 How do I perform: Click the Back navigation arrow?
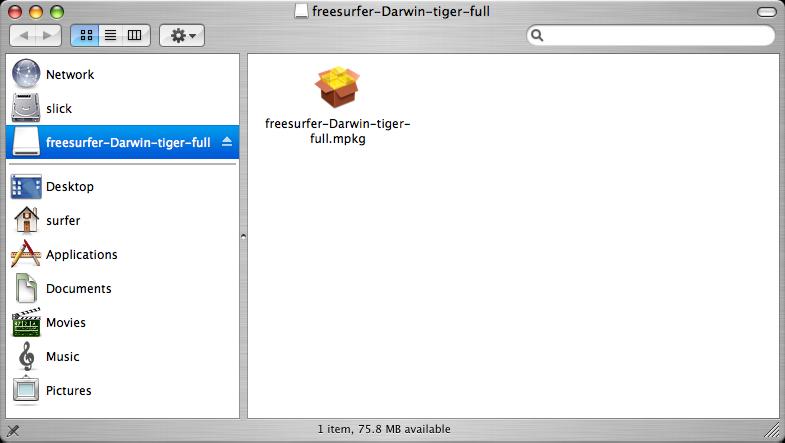click(x=24, y=36)
